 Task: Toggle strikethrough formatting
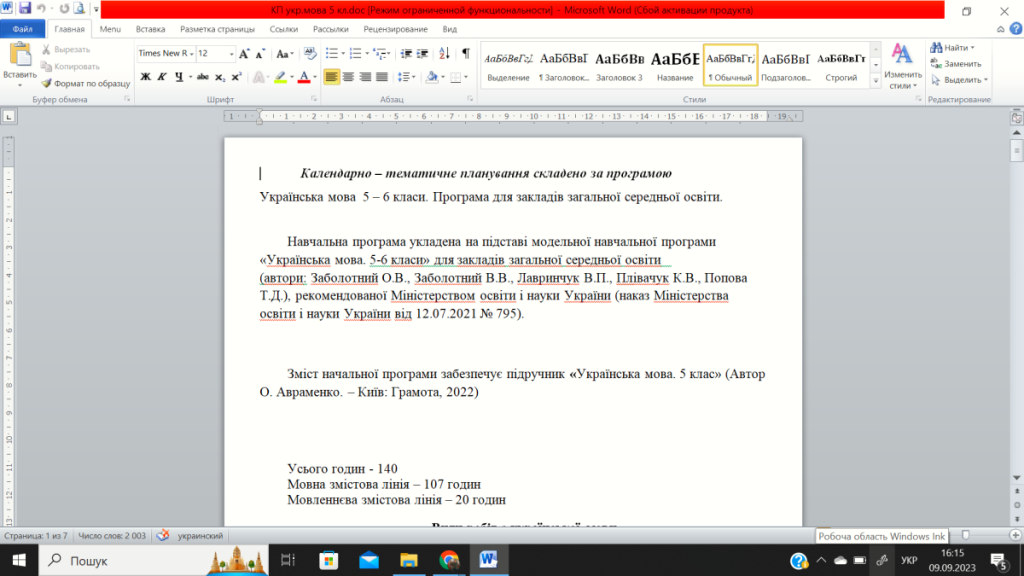202,77
